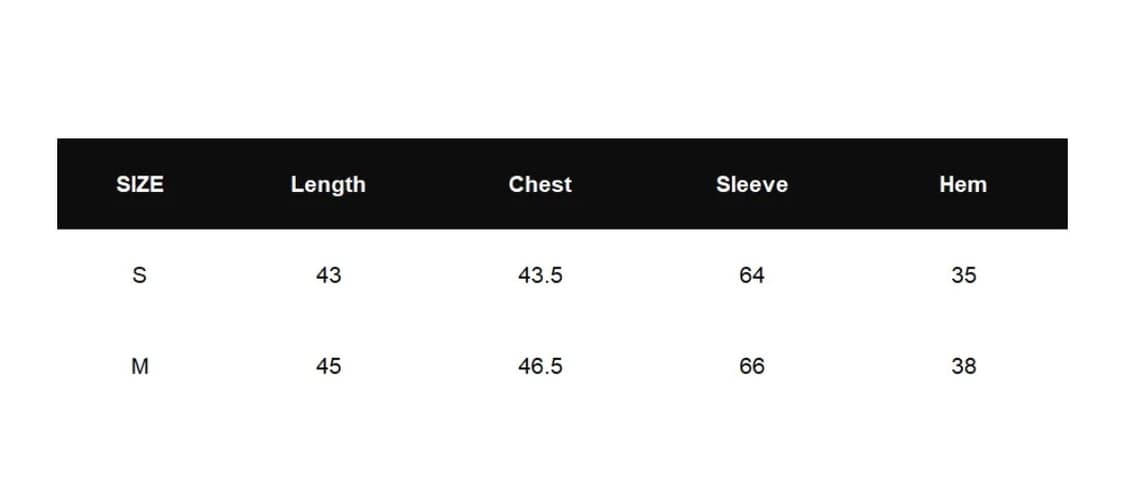Click the black header bar right of Hem
1125x482 pixels.
(x=1030, y=184)
